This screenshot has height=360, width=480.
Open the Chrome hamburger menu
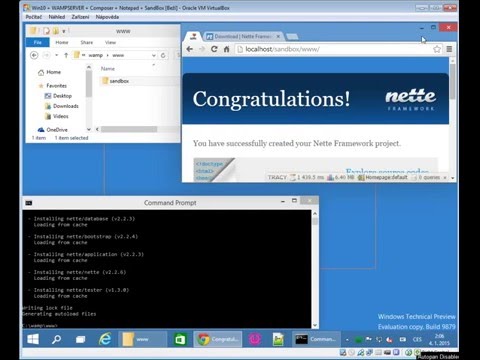pyautogui.click(x=449, y=49)
